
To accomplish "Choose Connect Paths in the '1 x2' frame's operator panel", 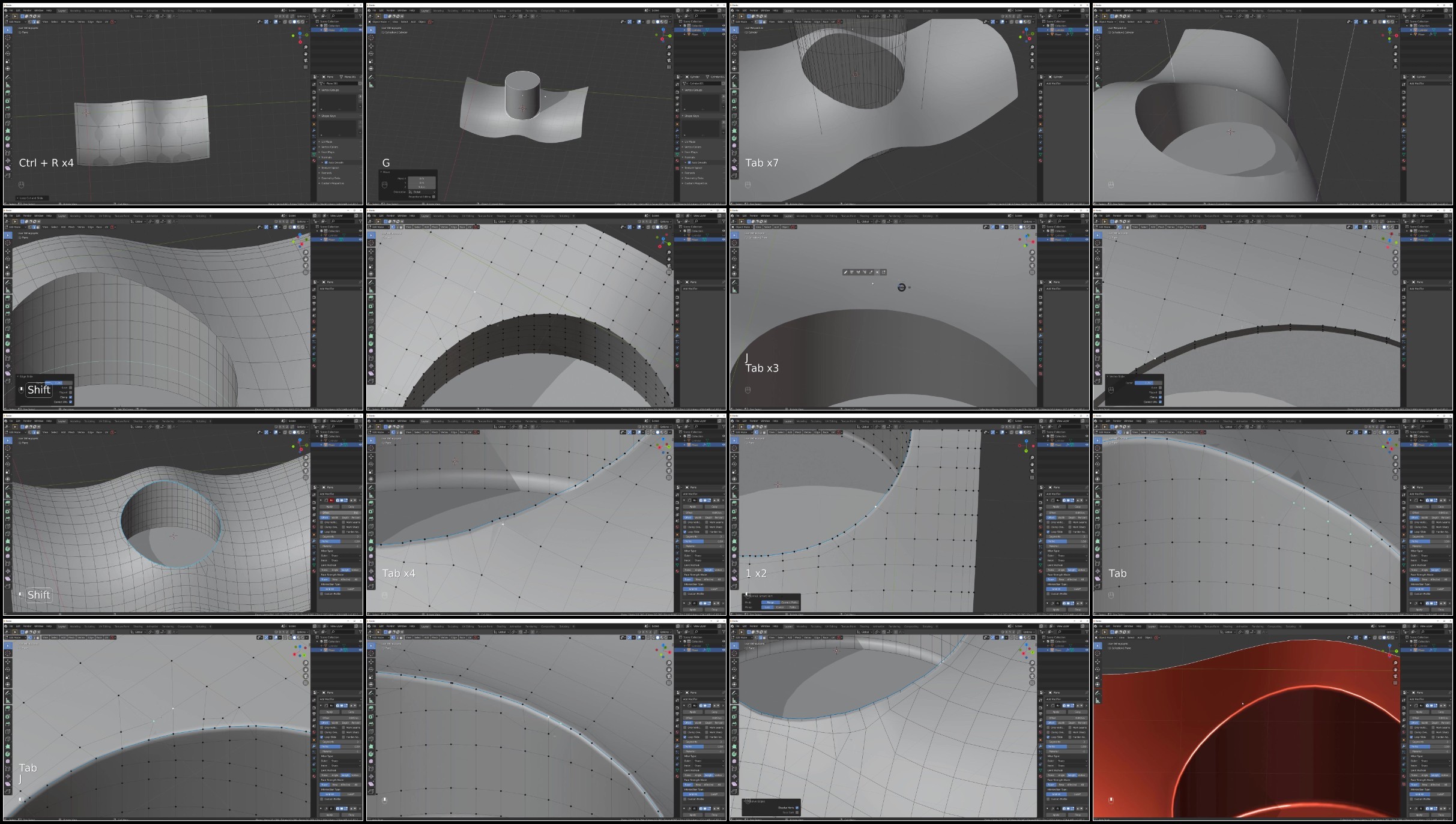I will click(789, 602).
